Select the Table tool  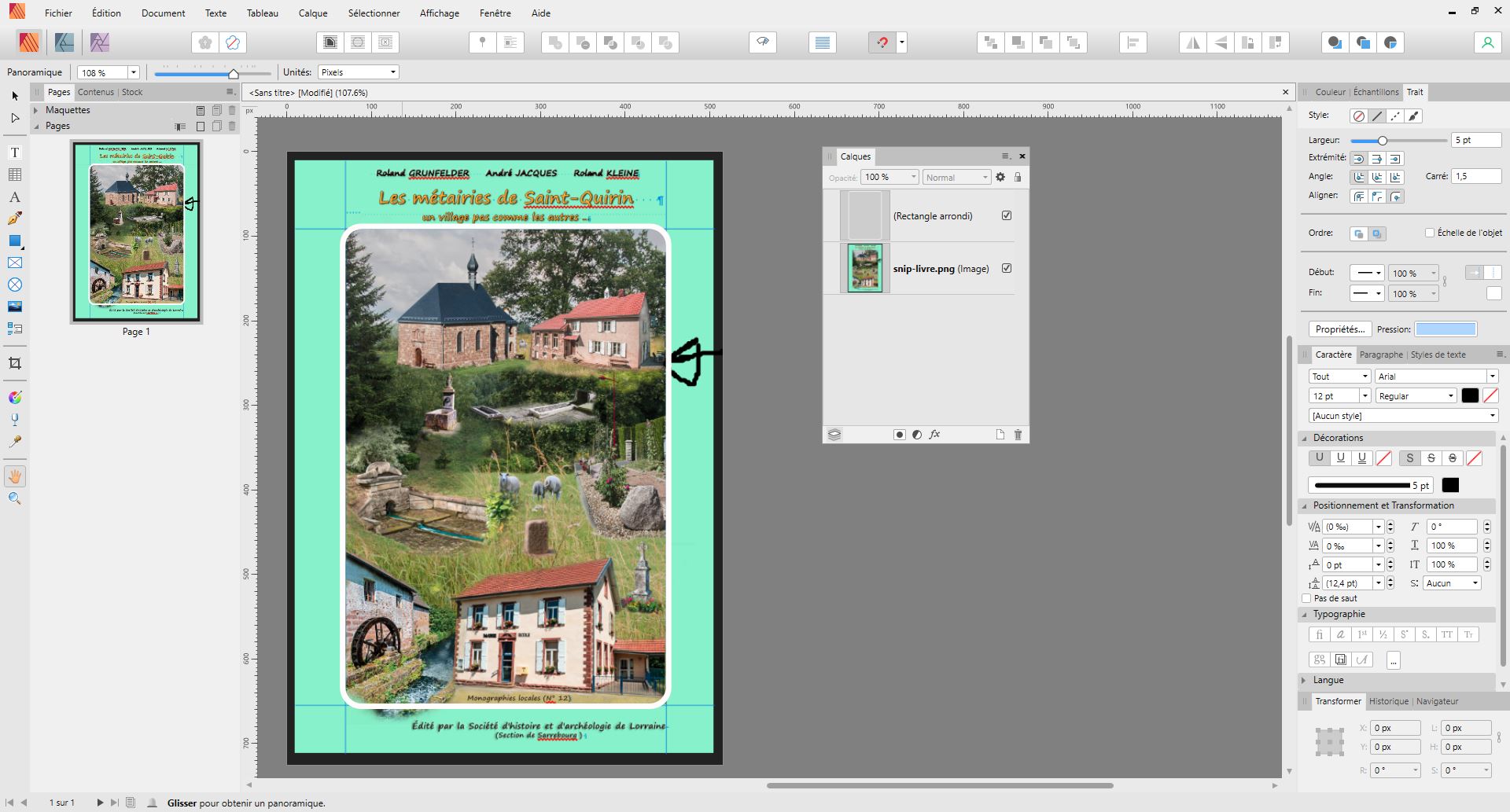[x=15, y=175]
